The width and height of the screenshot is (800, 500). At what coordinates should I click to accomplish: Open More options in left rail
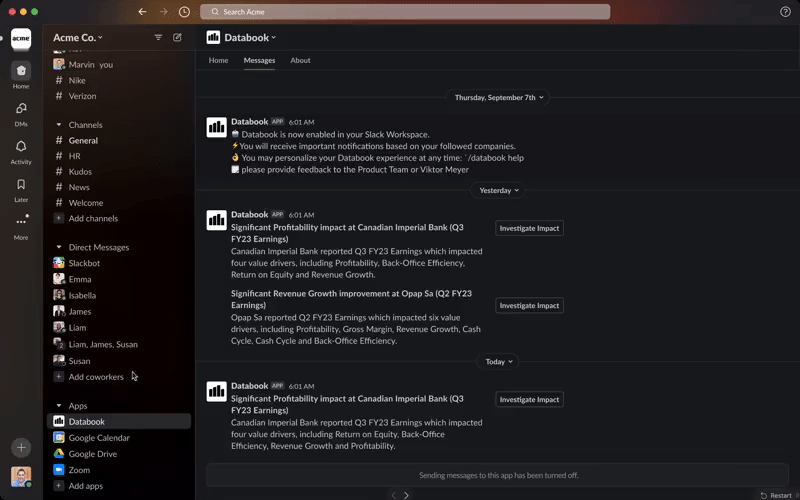[21, 227]
